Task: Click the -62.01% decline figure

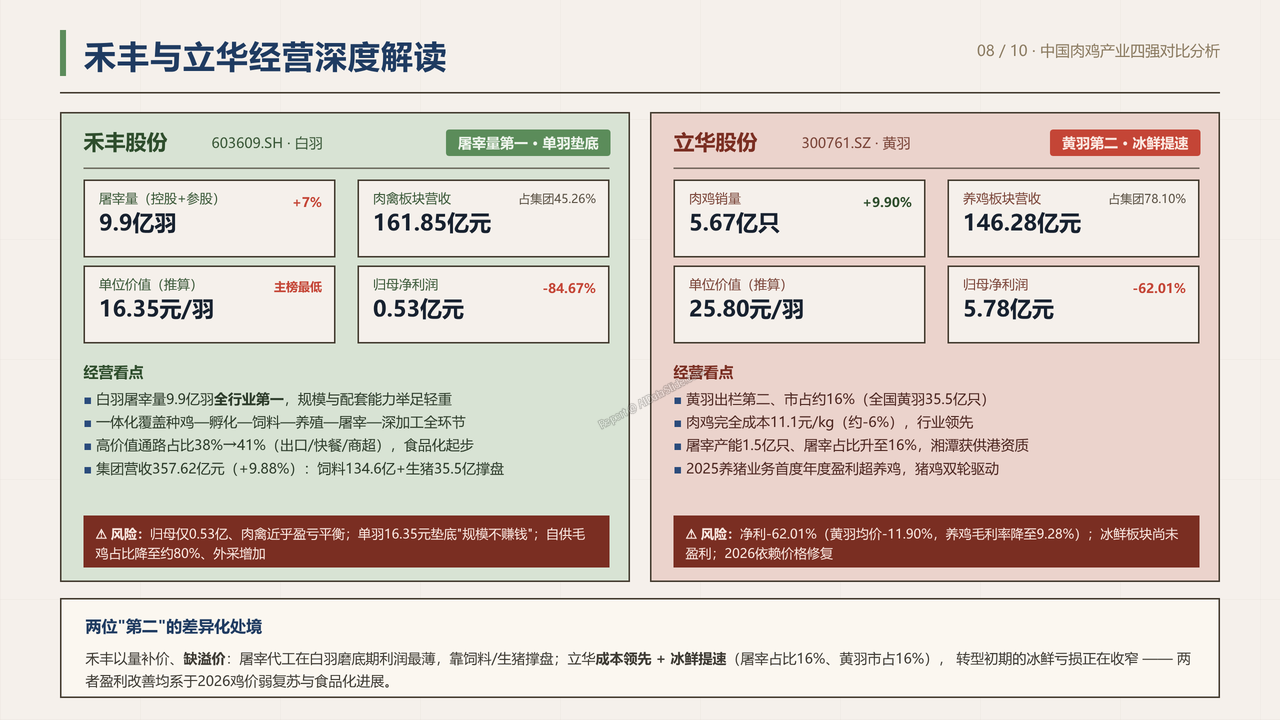Action: click(1159, 288)
